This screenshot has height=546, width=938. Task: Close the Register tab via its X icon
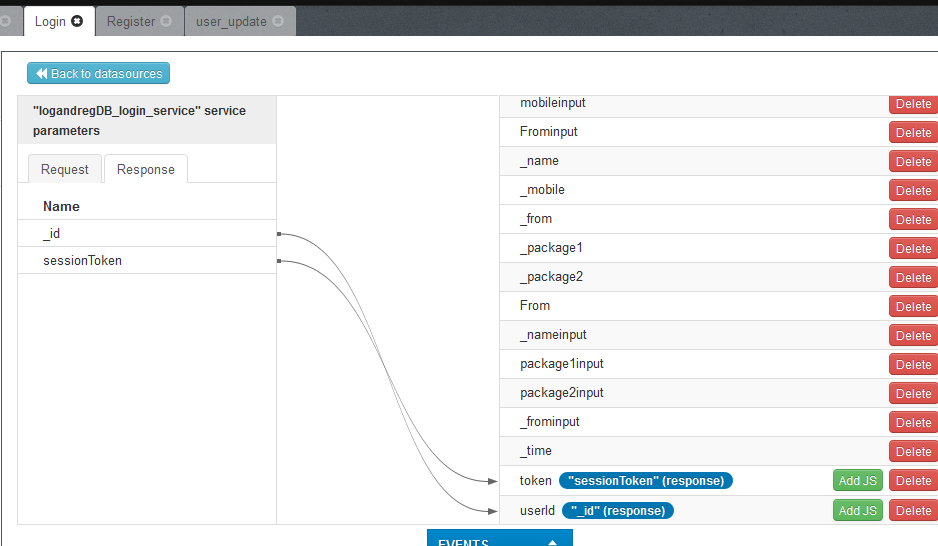pos(166,21)
